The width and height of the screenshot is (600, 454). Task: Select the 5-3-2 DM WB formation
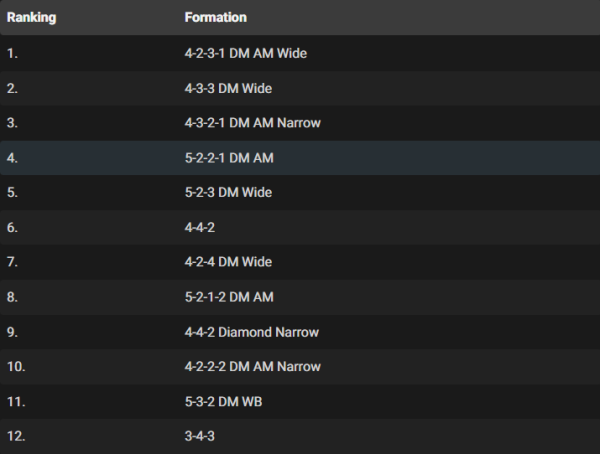point(222,401)
